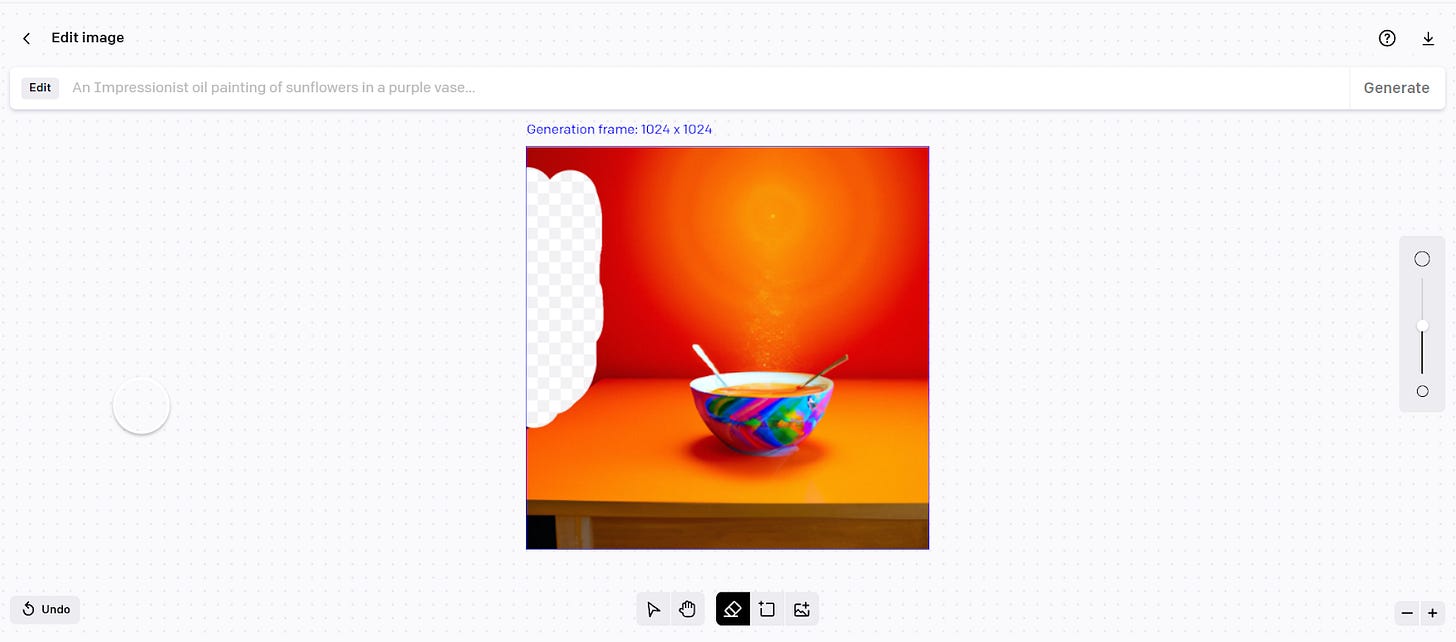Click the Generate button
Viewport: 1456px width, 642px height.
(x=1396, y=87)
